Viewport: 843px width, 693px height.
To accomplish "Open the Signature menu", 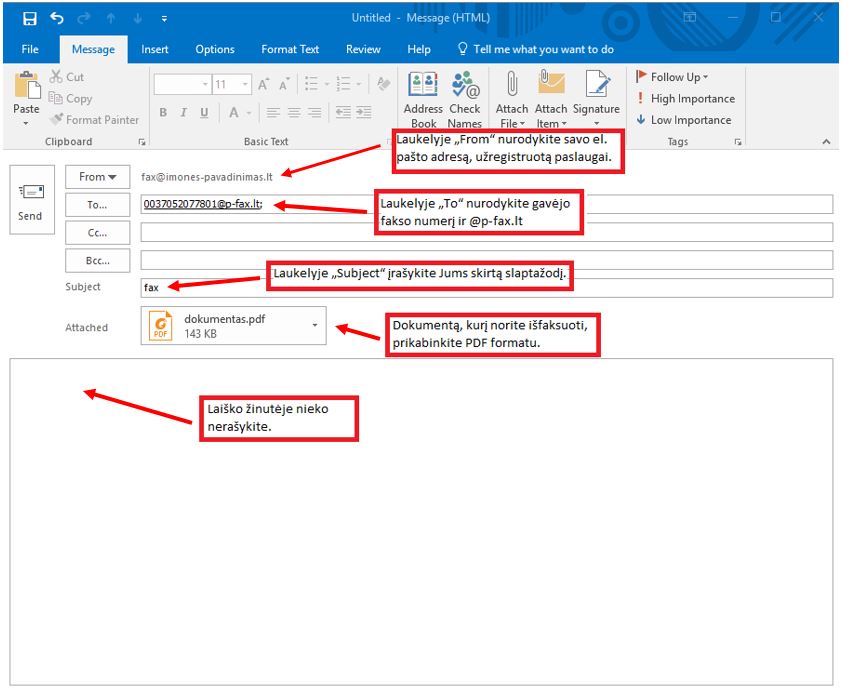I will coord(596,99).
